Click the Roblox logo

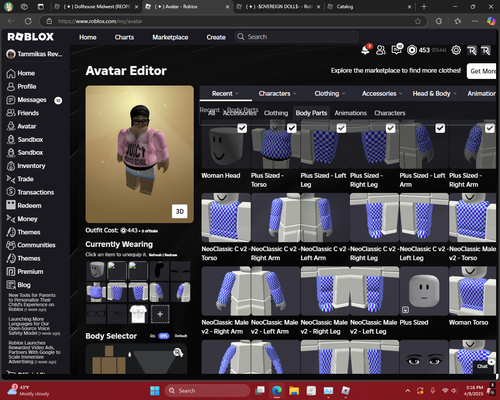(x=31, y=37)
